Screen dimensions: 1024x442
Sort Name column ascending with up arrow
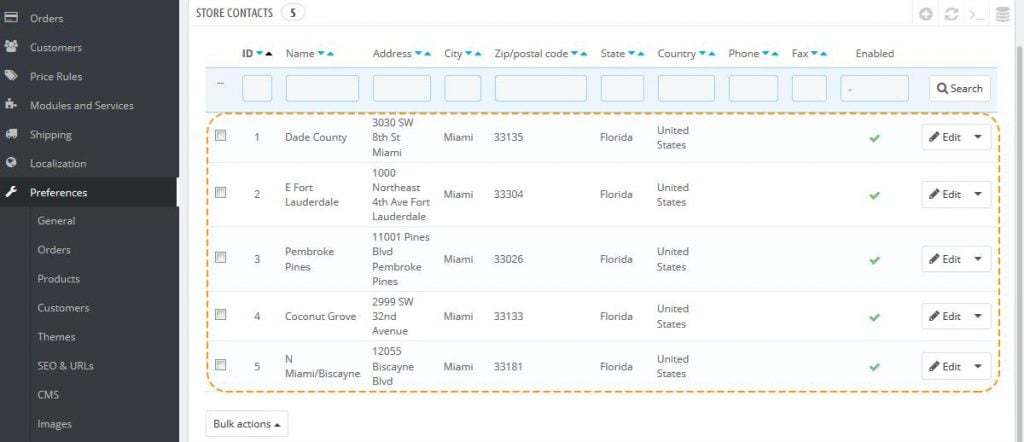(330, 54)
